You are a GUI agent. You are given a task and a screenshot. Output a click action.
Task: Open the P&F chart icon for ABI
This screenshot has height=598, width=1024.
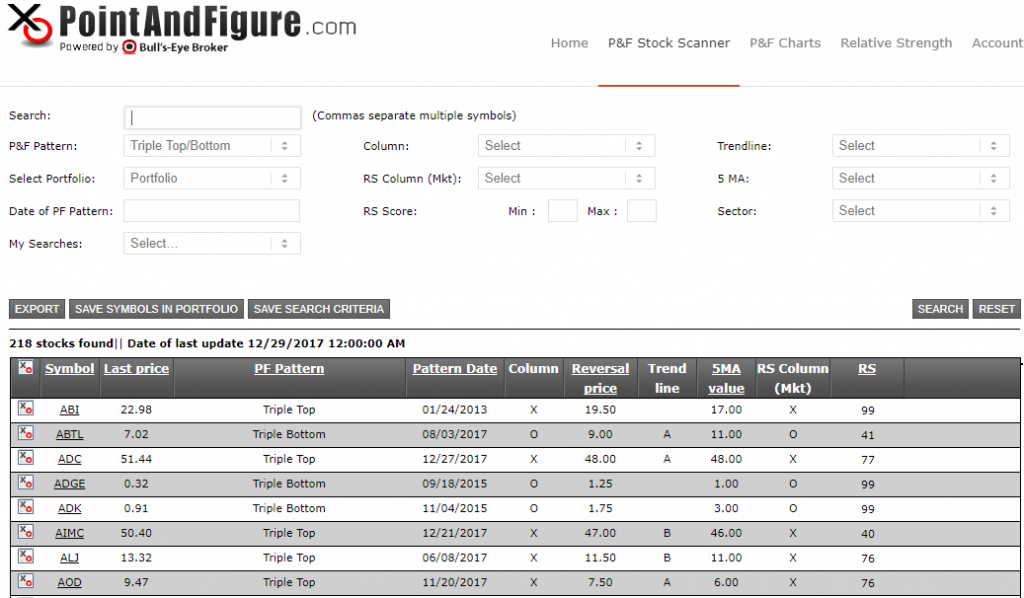point(23,410)
